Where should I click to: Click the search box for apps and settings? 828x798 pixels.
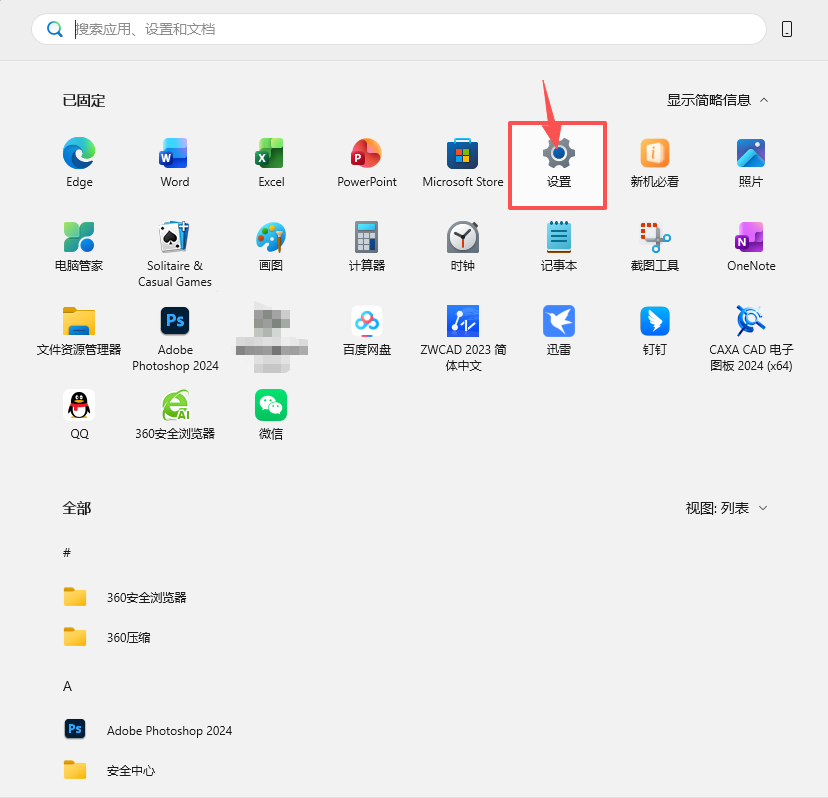pos(399,29)
